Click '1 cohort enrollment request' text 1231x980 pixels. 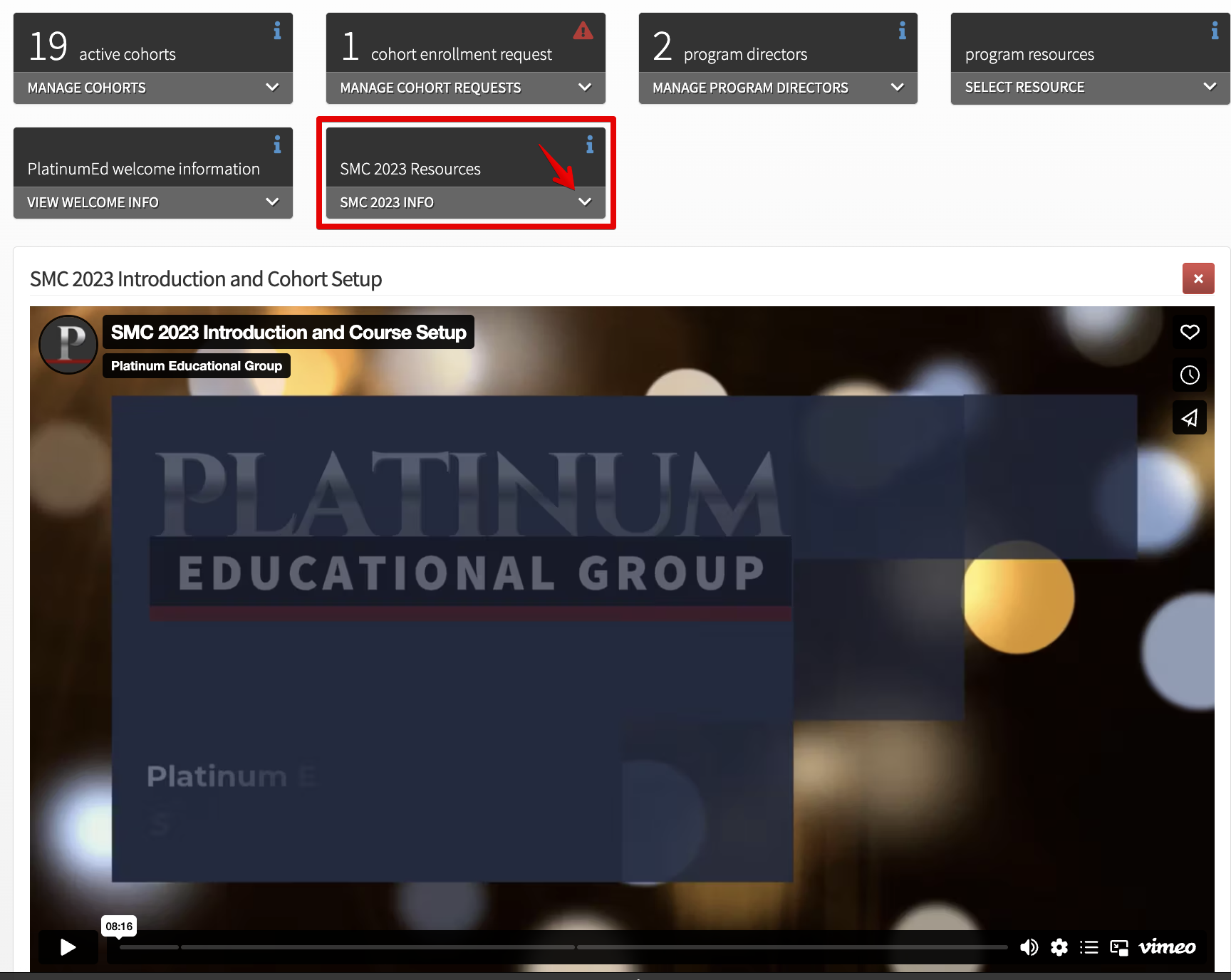(x=447, y=47)
